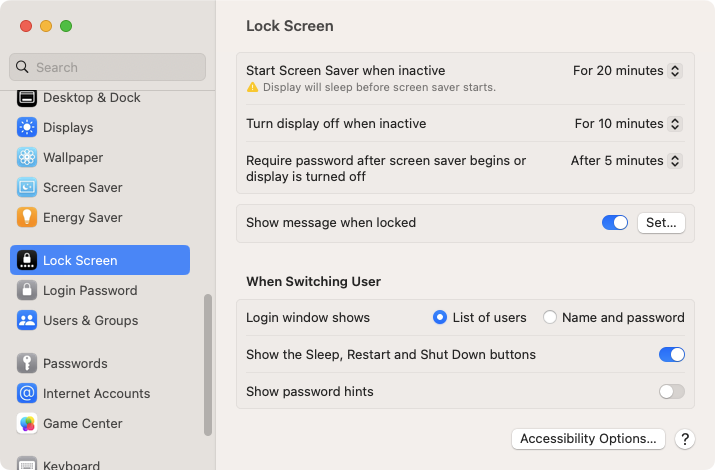The image size is (715, 470).
Task: Click the Set... lock message button
Action: (x=661, y=222)
